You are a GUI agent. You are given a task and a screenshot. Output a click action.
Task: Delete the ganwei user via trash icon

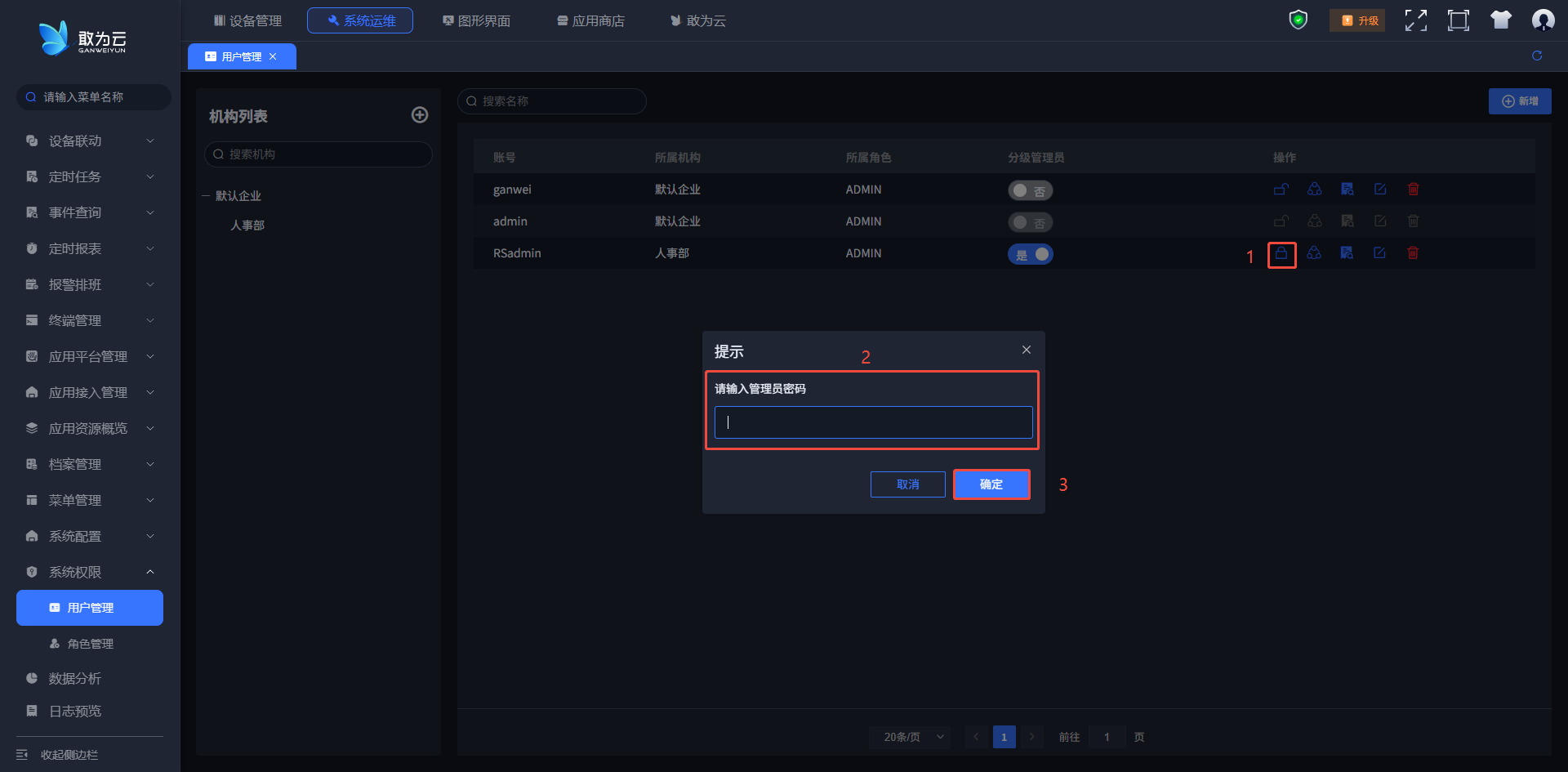[1413, 190]
